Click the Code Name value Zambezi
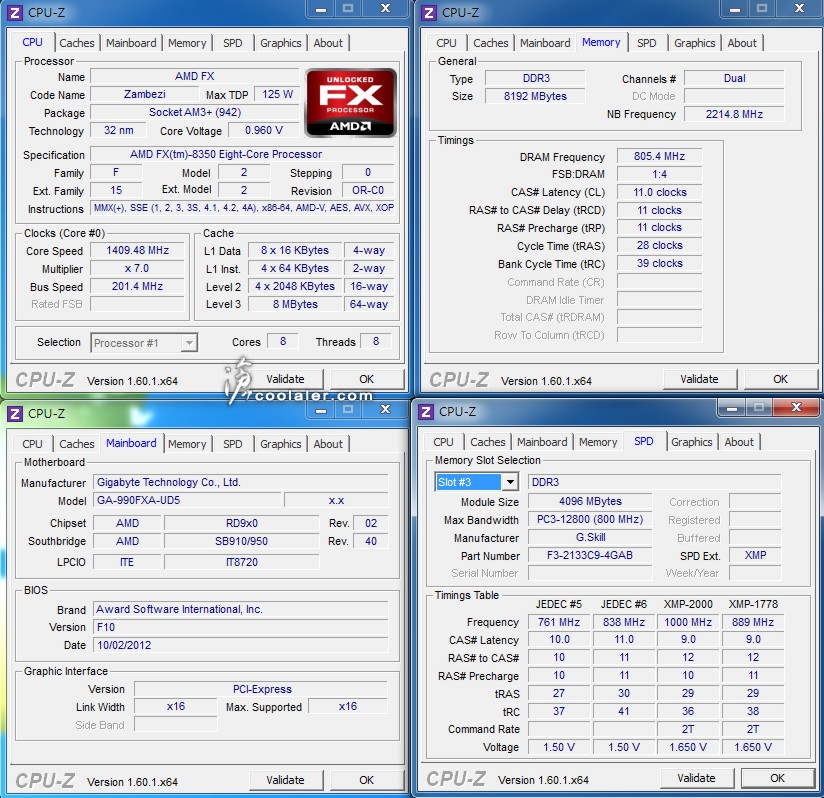Image resolution: width=824 pixels, height=798 pixels. (145, 95)
